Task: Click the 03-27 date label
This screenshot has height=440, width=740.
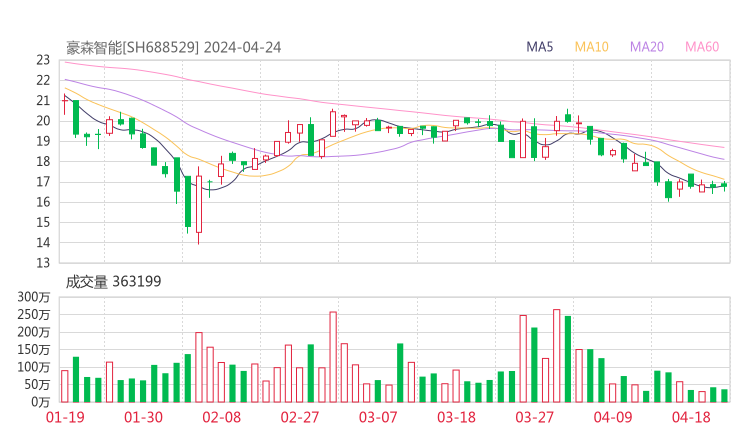Action: point(534,417)
